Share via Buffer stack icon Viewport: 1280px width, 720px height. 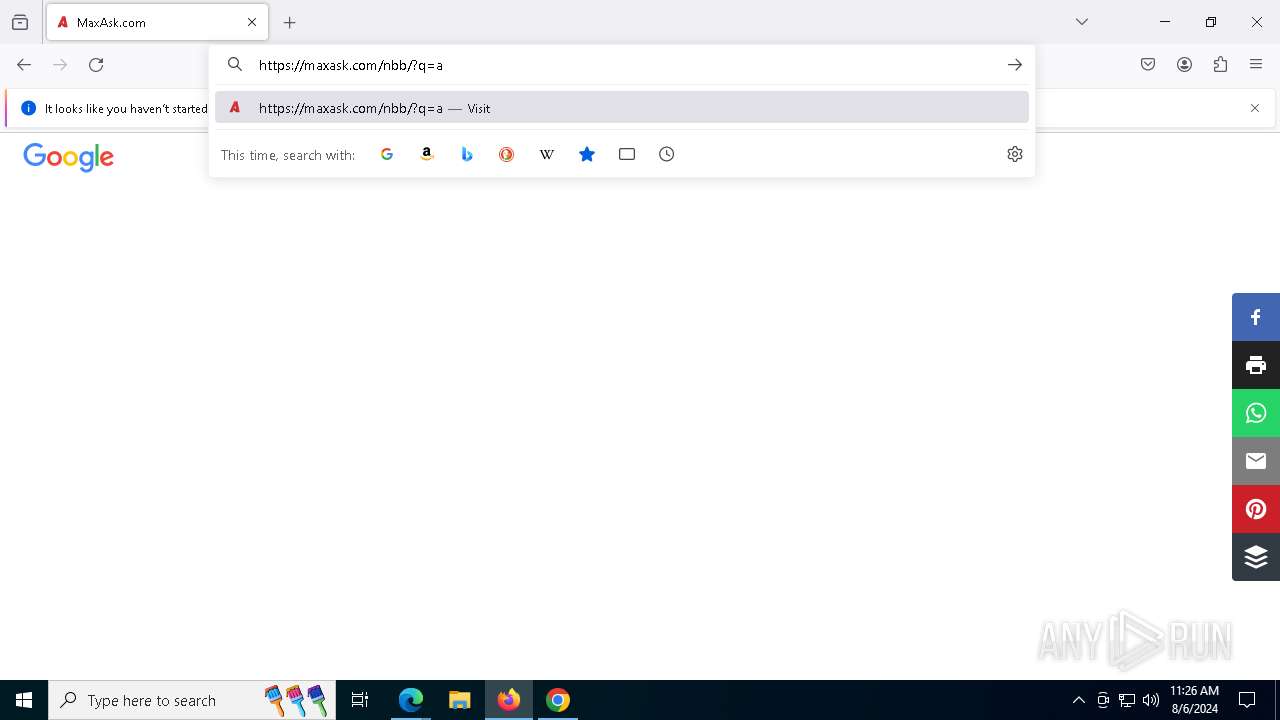click(1256, 557)
